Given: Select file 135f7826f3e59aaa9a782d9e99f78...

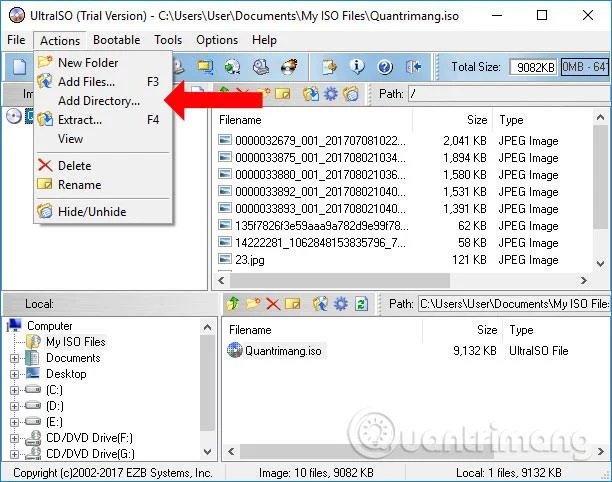Looking at the screenshot, I should 321,226.
